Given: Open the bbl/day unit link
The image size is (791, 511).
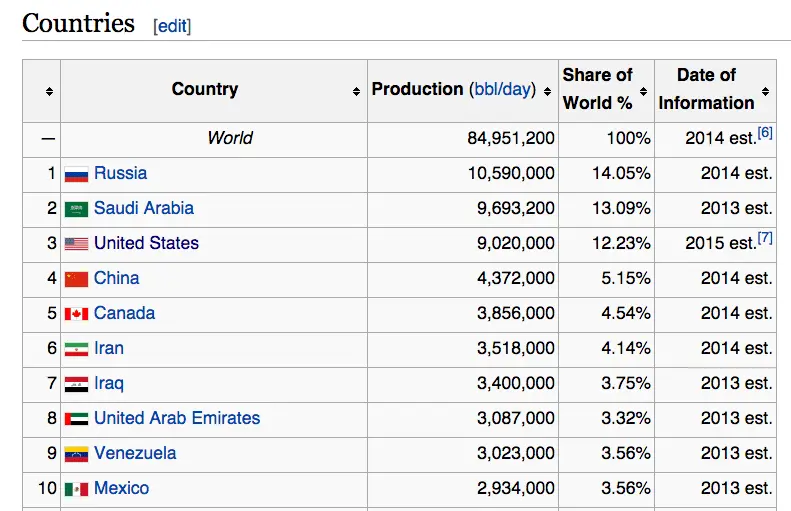Looking at the screenshot, I should click(503, 89).
